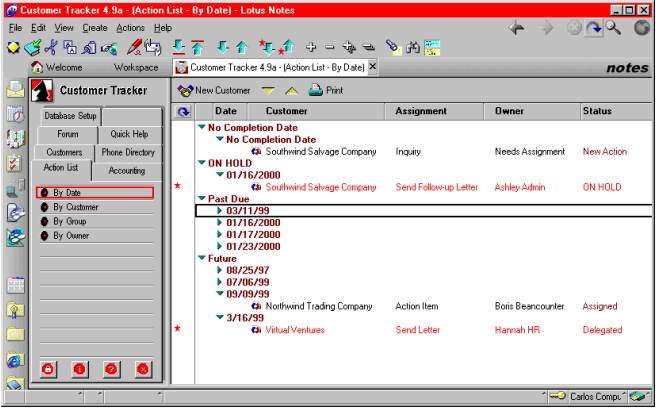This screenshot has height=408, width=656.
Task: Expand the 07/06/99 date row
Action: coord(219,282)
